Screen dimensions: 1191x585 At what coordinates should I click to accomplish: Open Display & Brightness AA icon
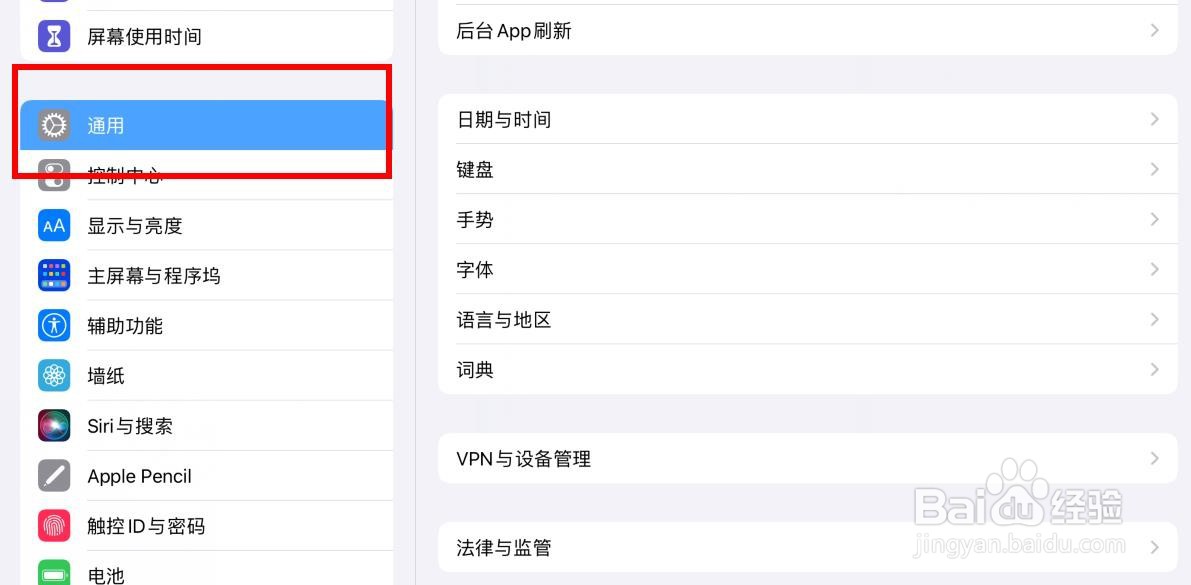click(x=54, y=226)
